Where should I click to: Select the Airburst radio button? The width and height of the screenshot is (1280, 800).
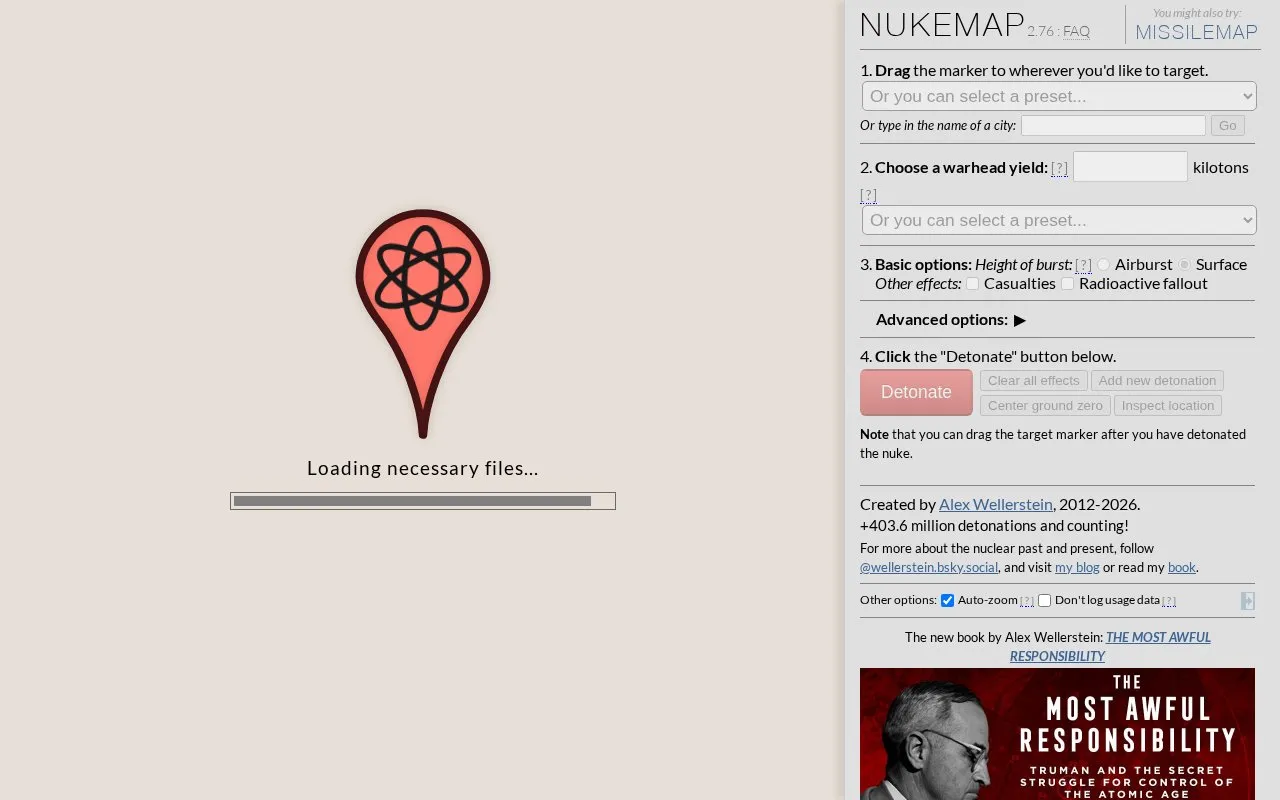[1104, 265]
